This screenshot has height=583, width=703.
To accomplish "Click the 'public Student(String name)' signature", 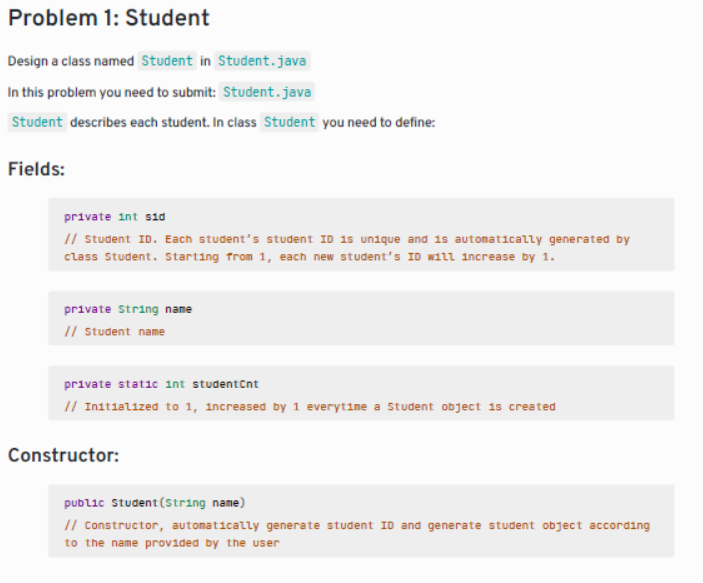I will pos(155,503).
